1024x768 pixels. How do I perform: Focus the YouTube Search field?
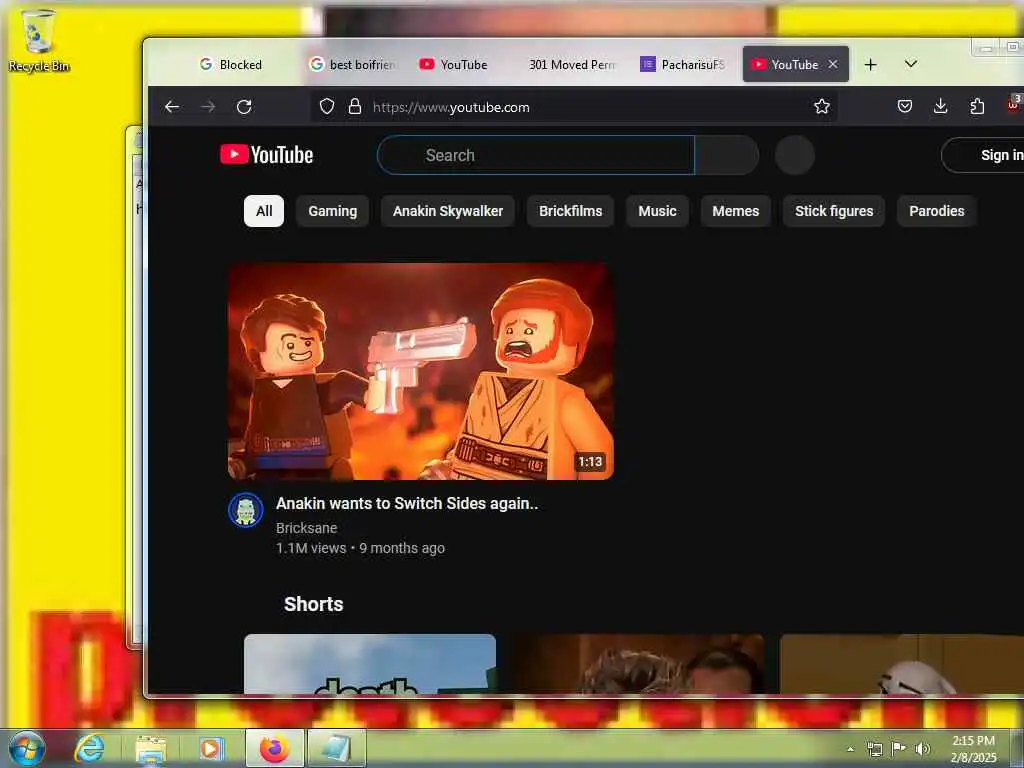coord(536,155)
